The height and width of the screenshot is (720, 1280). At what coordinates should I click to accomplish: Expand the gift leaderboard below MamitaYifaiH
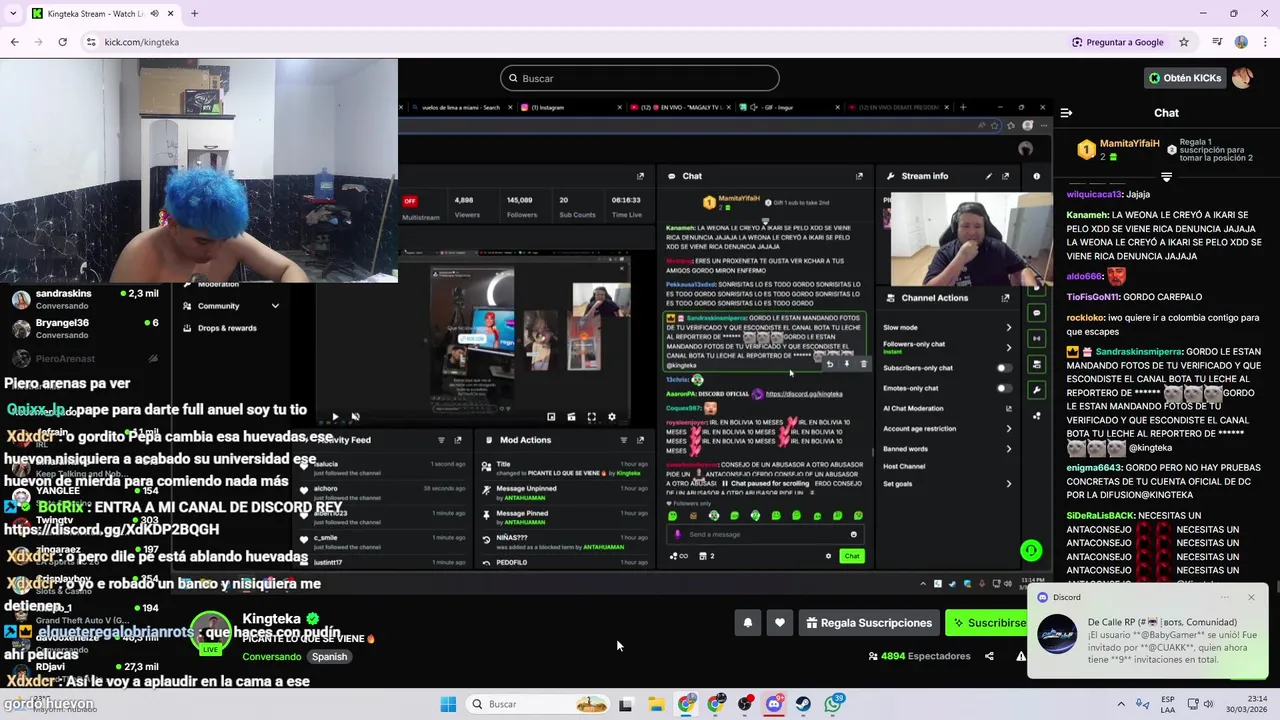[x=1166, y=177]
